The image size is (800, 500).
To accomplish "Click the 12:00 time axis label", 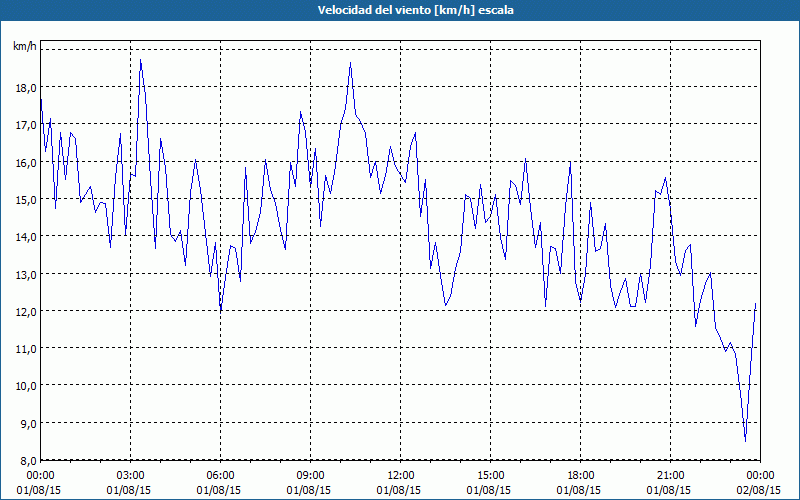I will click(x=401, y=476).
